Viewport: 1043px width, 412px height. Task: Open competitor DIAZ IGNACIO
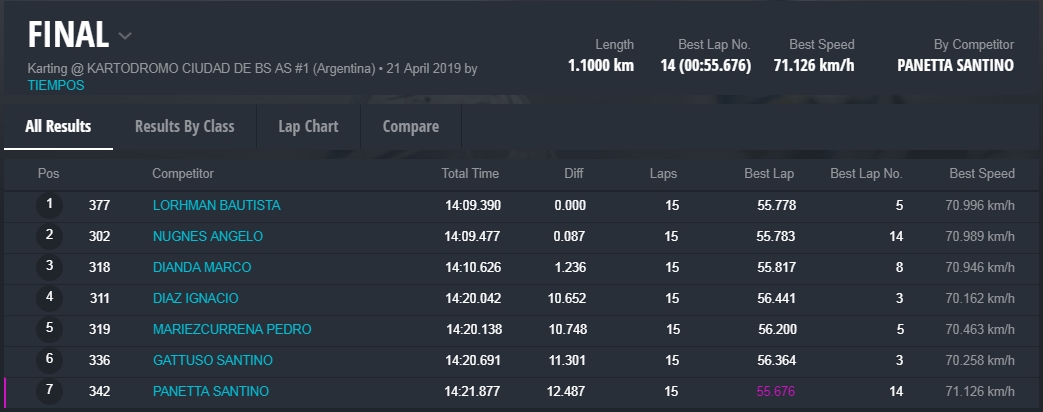[195, 298]
